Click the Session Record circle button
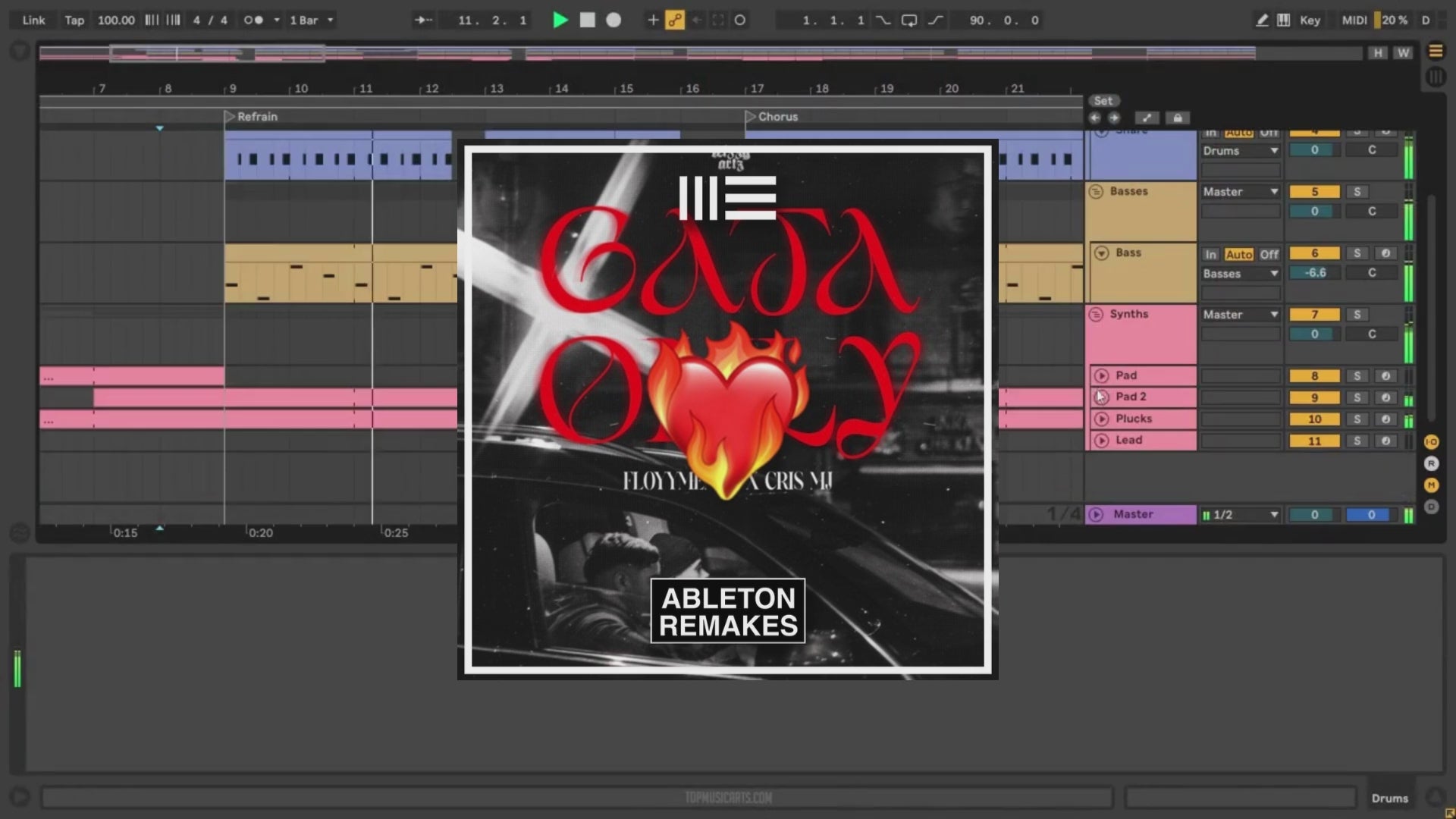The height and width of the screenshot is (819, 1456). (x=740, y=20)
